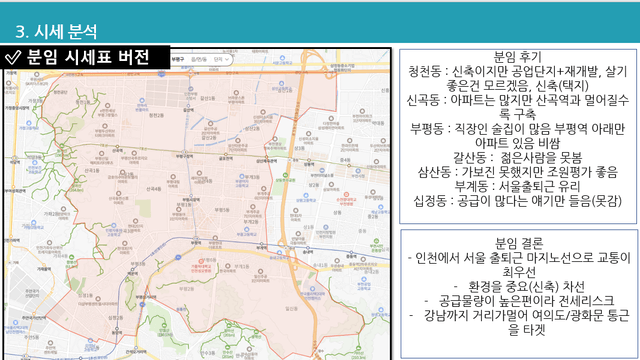Click the line starting with 십정동 : 공급이 많다는
Image resolution: width=640 pixels, height=360 pixels.
click(518, 201)
